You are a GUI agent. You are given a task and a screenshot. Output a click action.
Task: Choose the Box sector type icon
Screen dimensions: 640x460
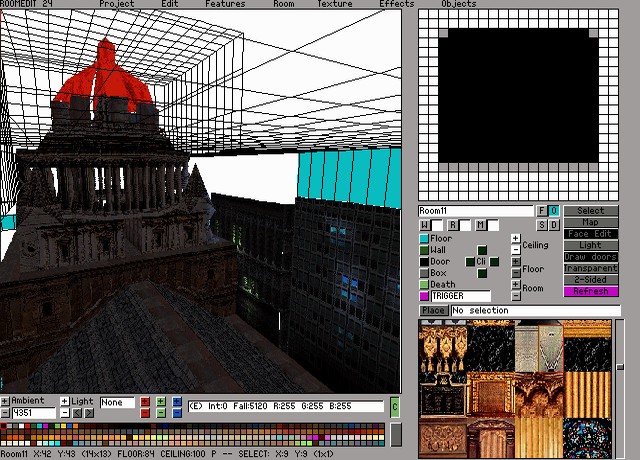pyautogui.click(x=424, y=273)
